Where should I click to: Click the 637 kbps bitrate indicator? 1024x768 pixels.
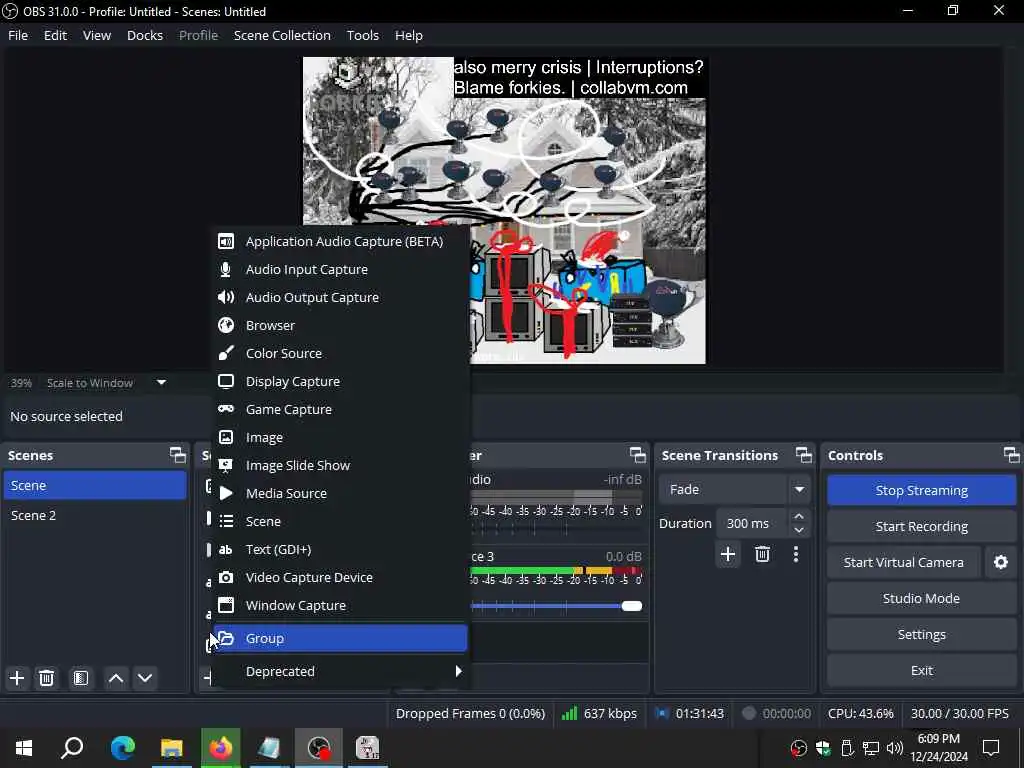pyautogui.click(x=600, y=714)
